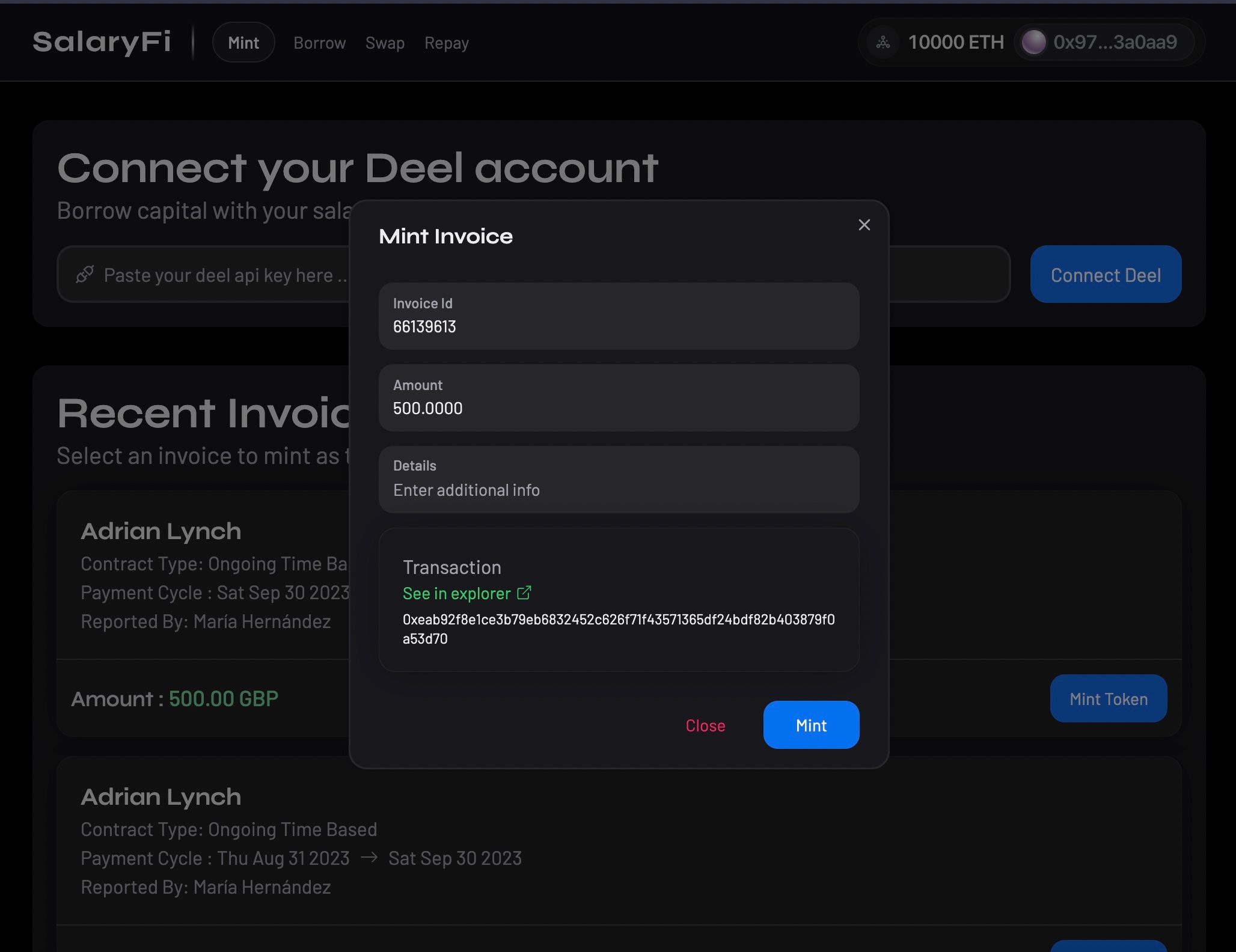
Task: Click the Connect Deel button
Action: point(1106,275)
